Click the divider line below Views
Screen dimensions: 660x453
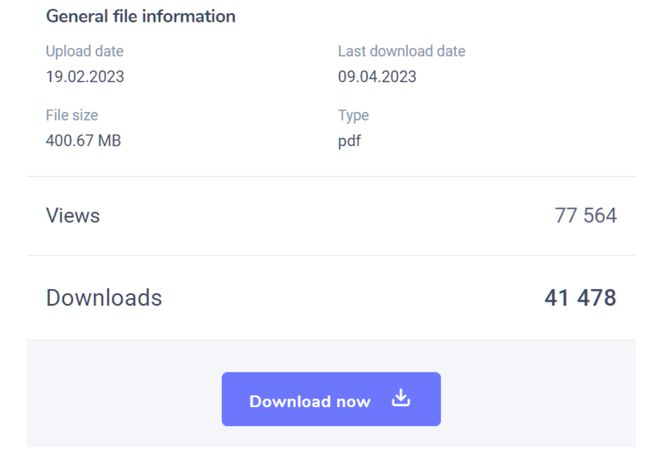coord(331,255)
